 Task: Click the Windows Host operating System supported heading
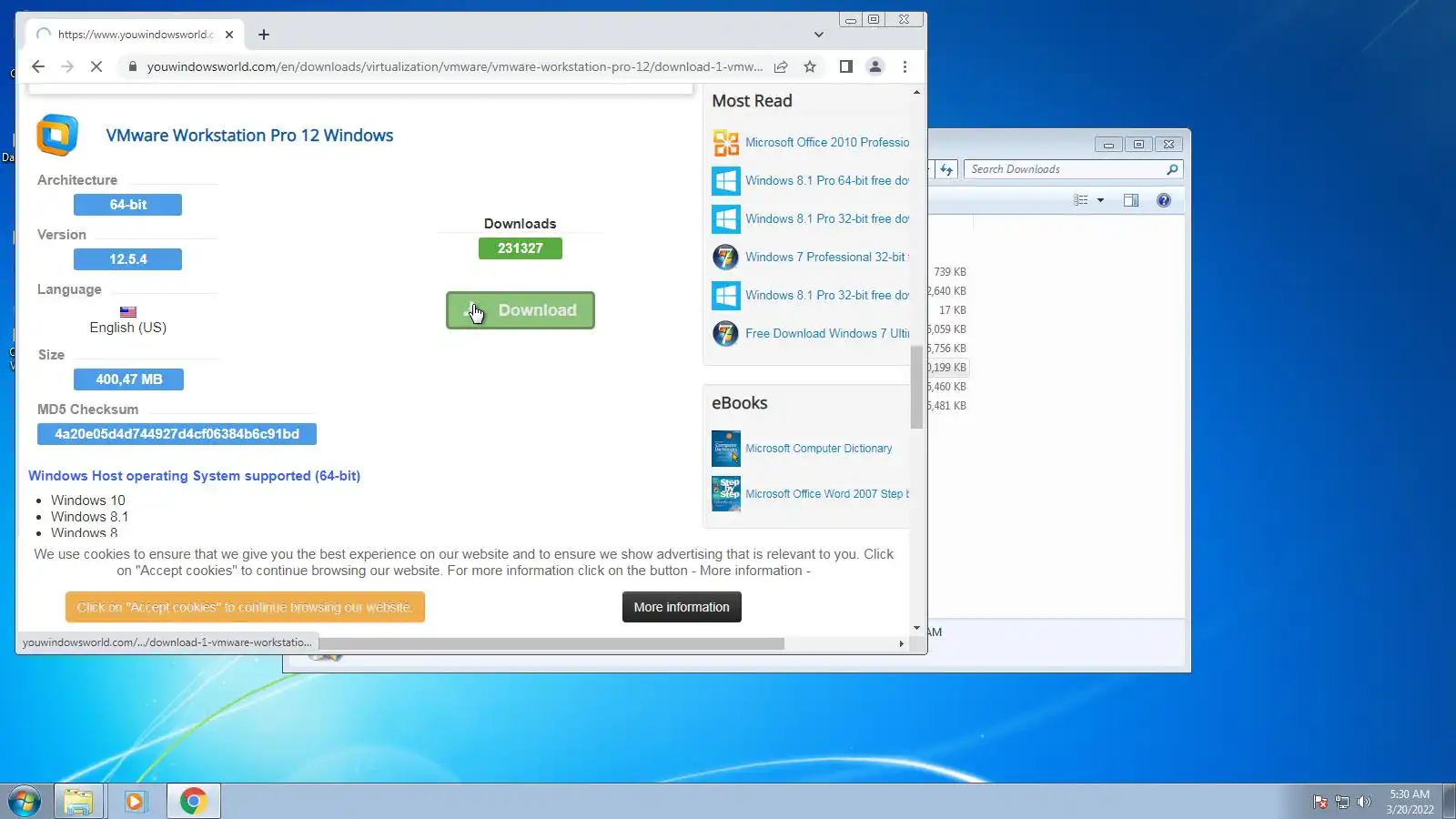click(x=194, y=476)
